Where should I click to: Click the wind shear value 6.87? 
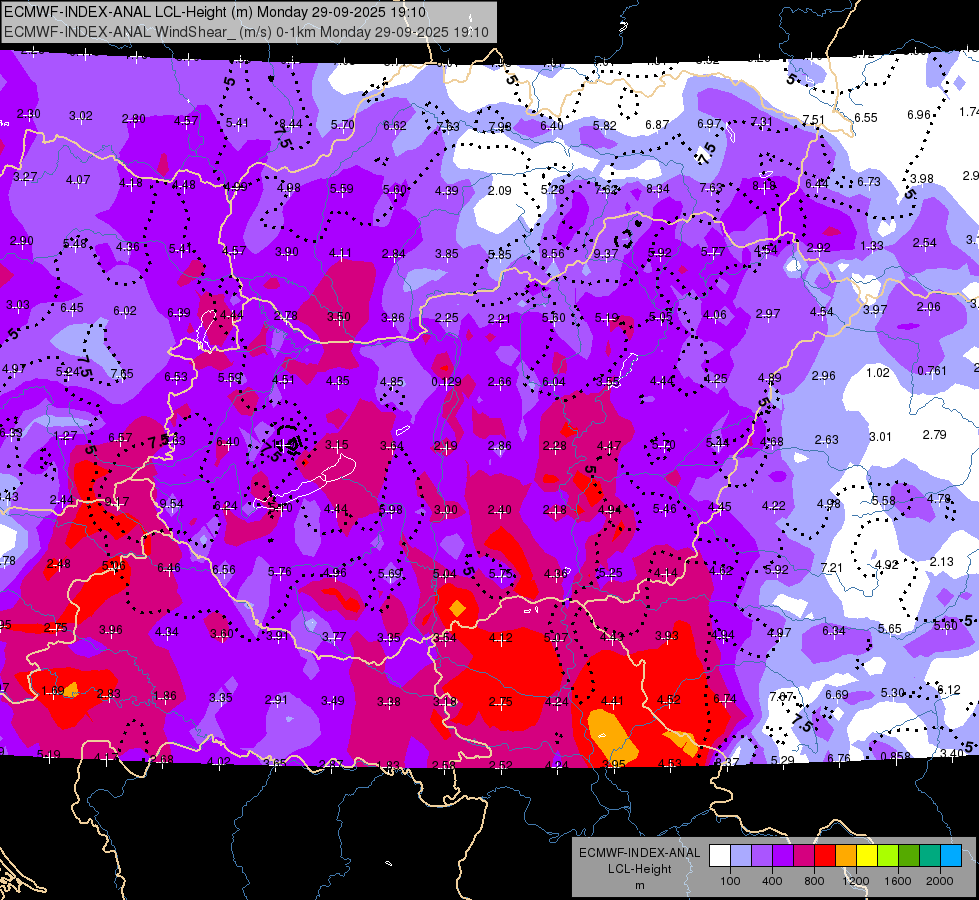pyautogui.click(x=657, y=125)
